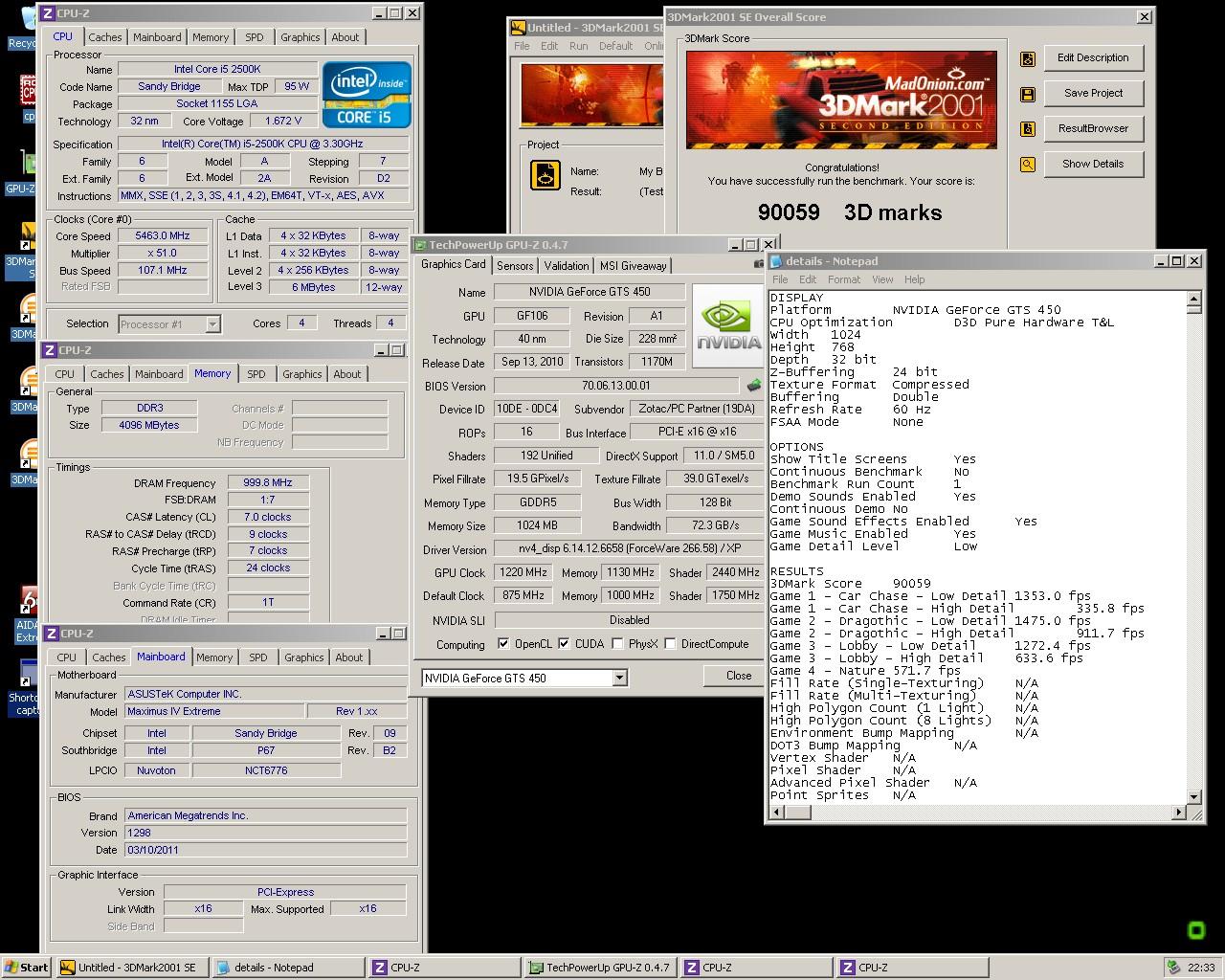1225x980 pixels.
Task: Click the ResultBrowser icon
Action: pyautogui.click(x=1027, y=129)
